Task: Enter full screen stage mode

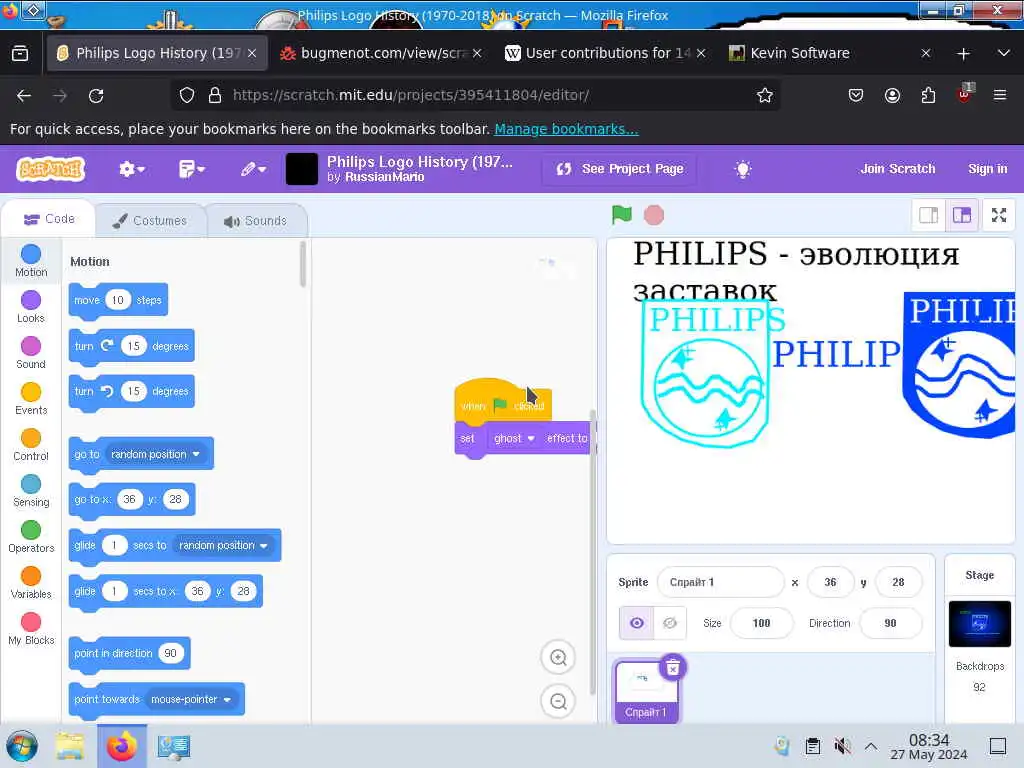Action: [x=999, y=215]
